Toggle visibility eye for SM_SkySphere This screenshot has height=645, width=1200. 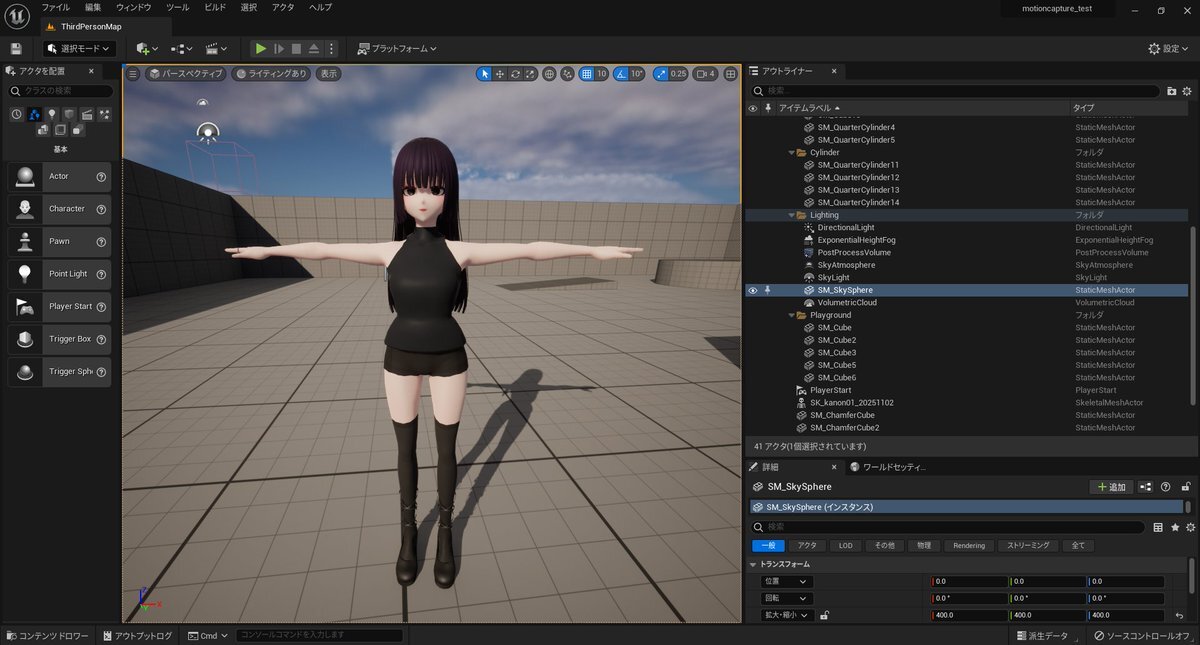click(753, 290)
